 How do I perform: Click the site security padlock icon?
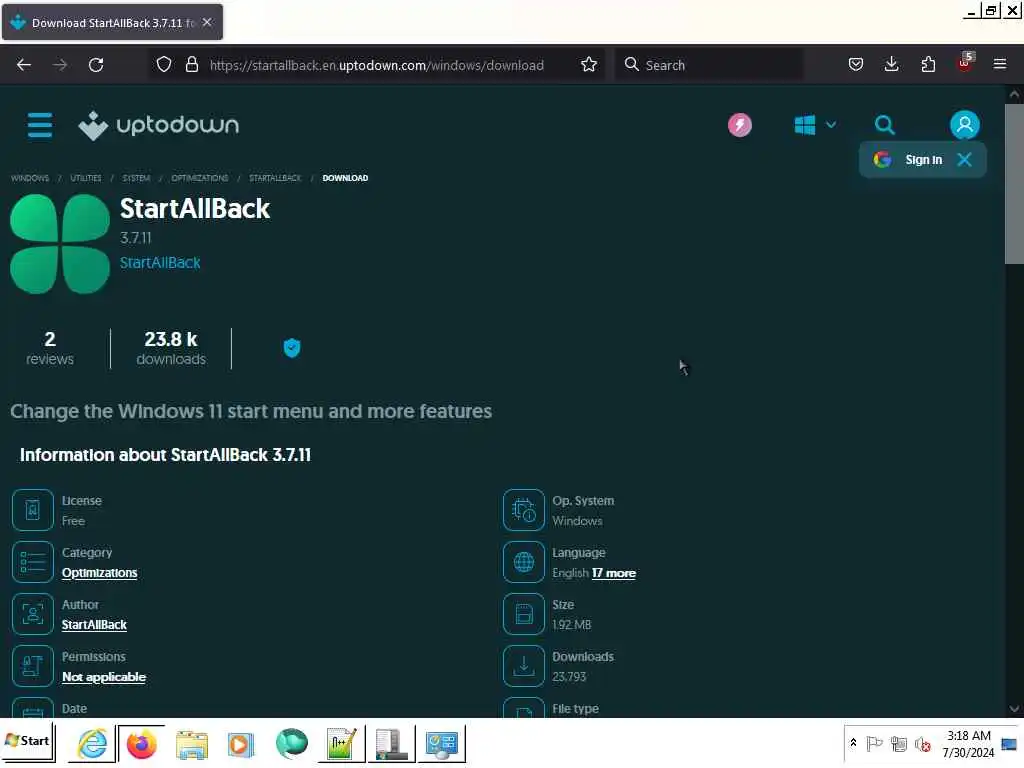[191, 65]
